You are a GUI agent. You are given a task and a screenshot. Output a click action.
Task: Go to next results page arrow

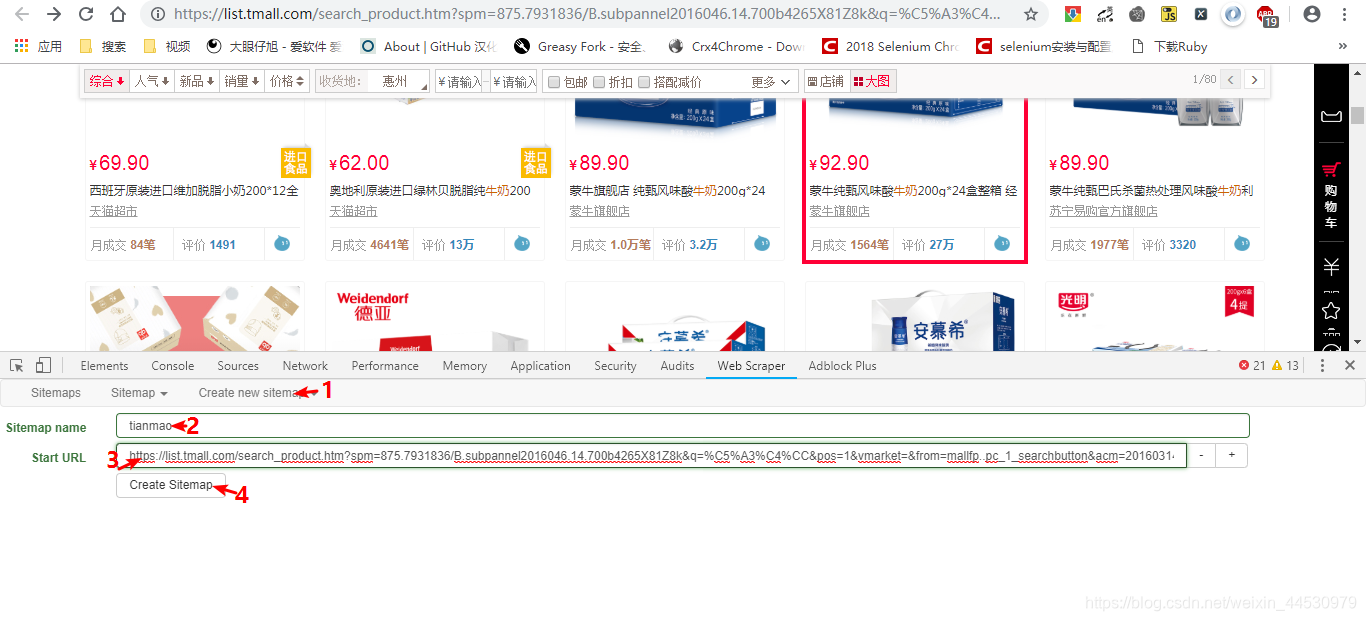[x=1254, y=79]
